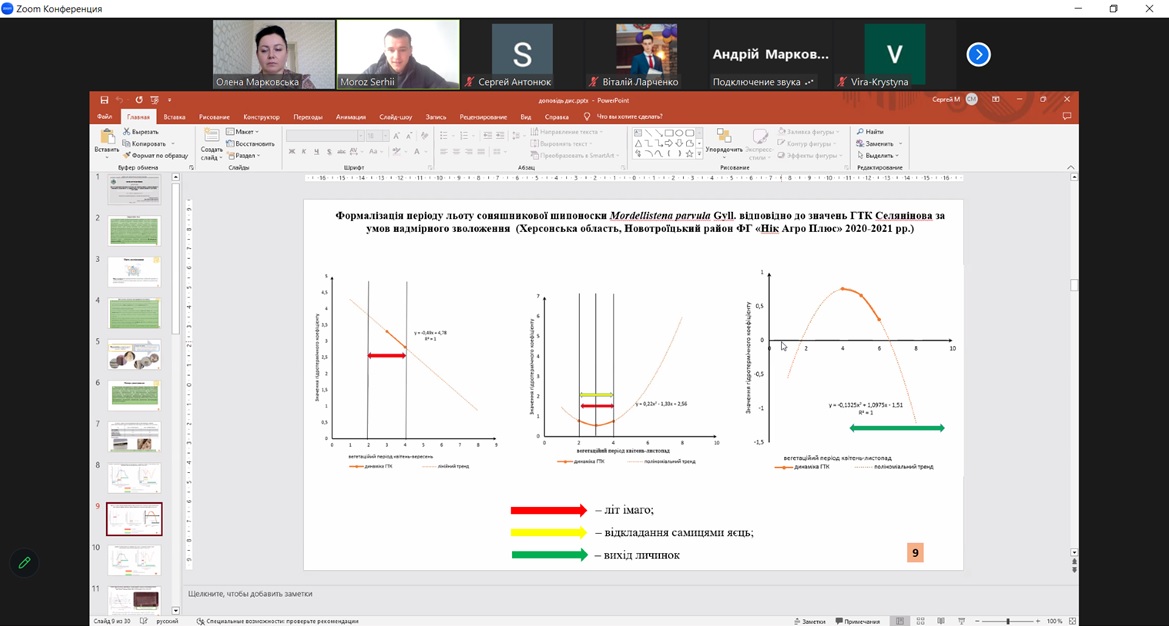This screenshot has width=1169, height=626.
Task: Click the notes field to add notes
Action: (626, 594)
